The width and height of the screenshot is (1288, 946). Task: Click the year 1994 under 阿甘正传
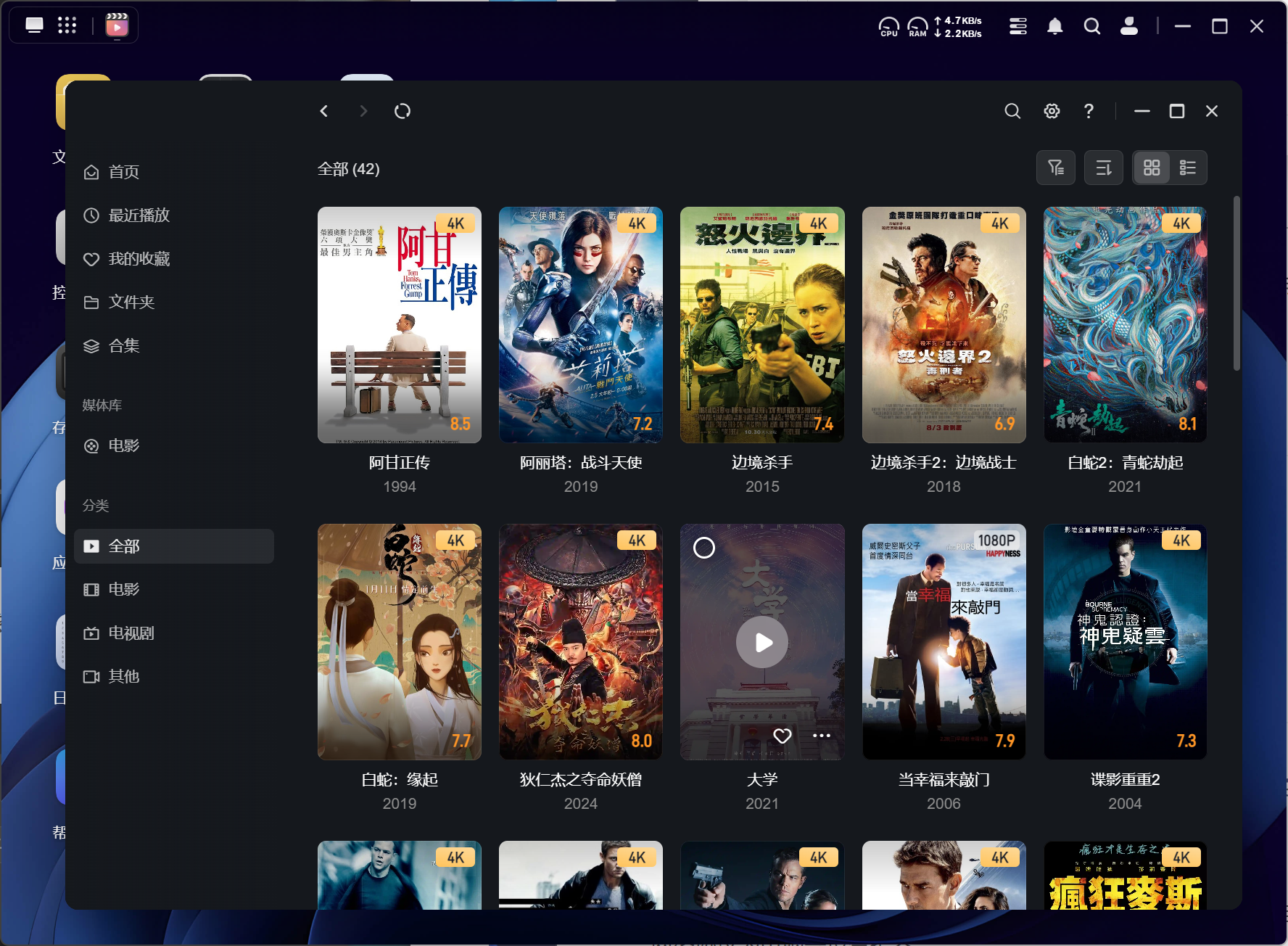coord(400,487)
